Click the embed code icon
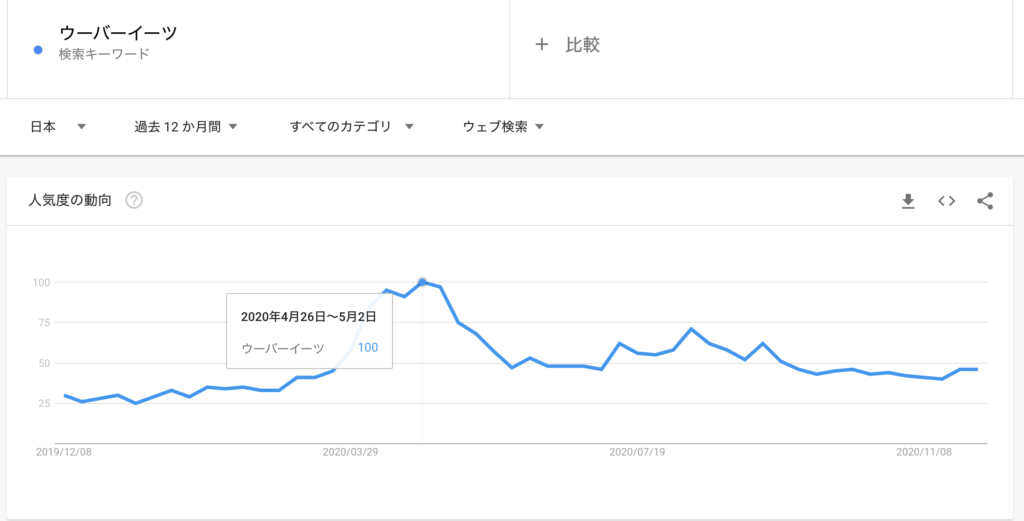The image size is (1024, 521). click(x=946, y=201)
